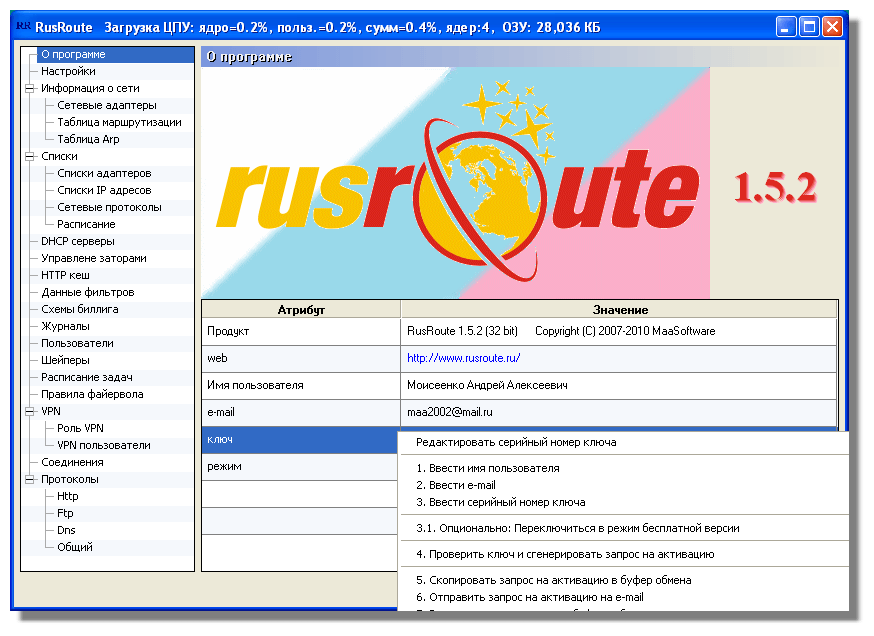Open Ftp protocol item

(65, 513)
